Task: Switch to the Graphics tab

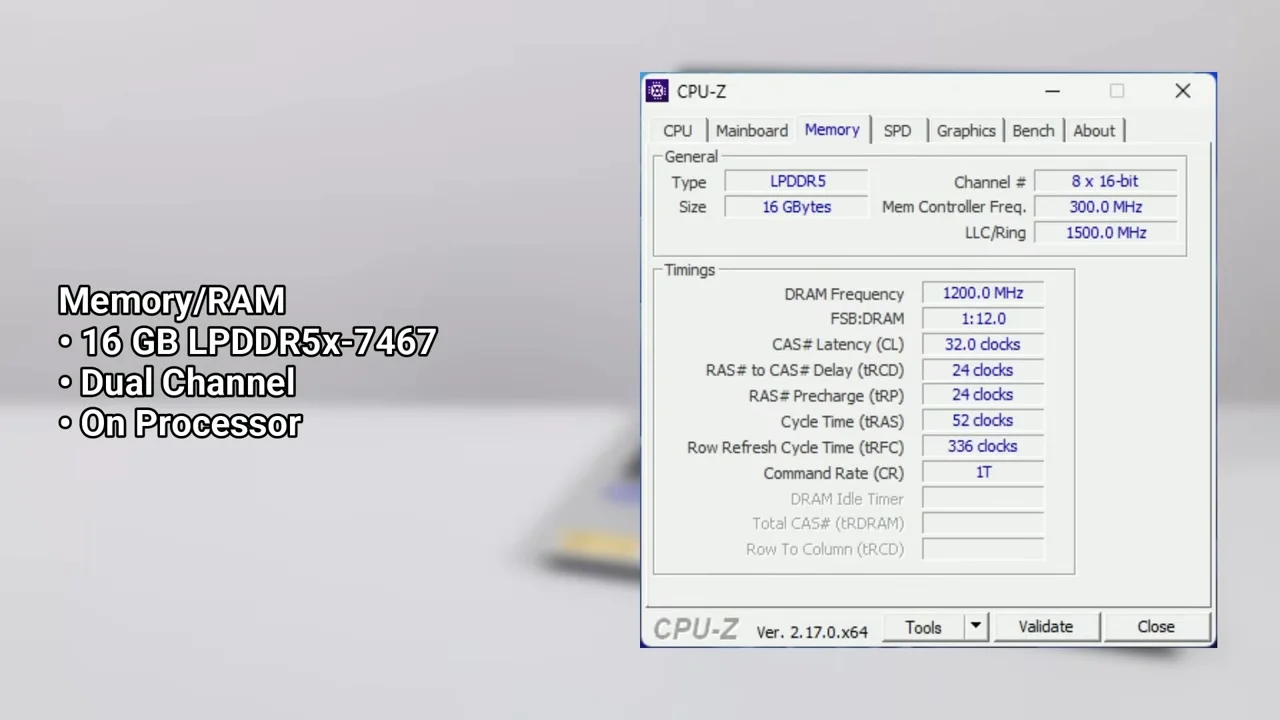Action: click(x=966, y=131)
